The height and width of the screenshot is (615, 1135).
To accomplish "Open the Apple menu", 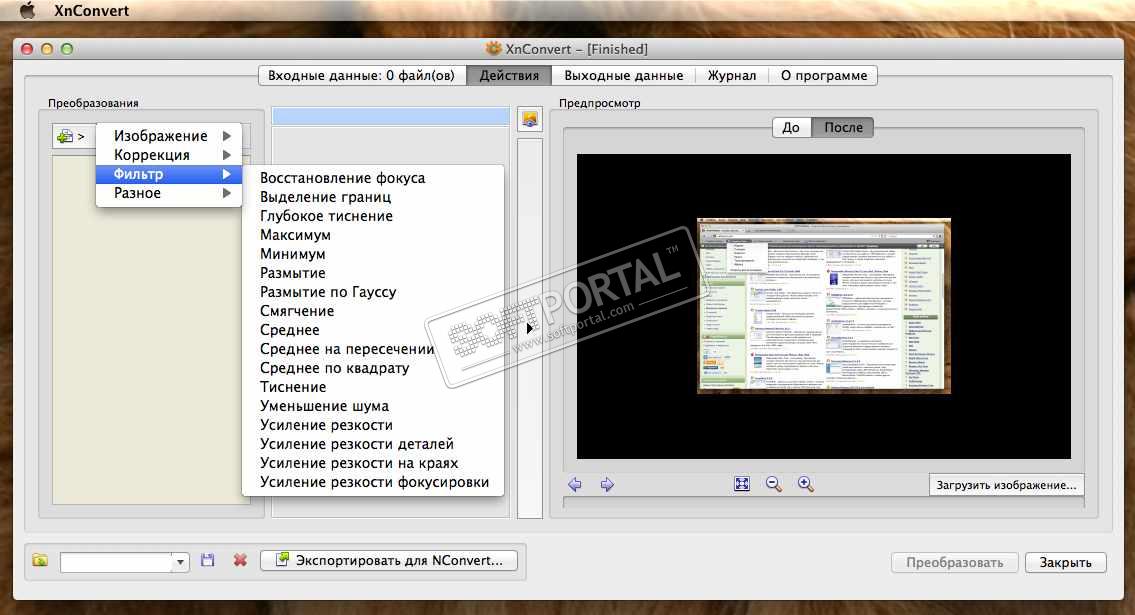I will point(28,10).
